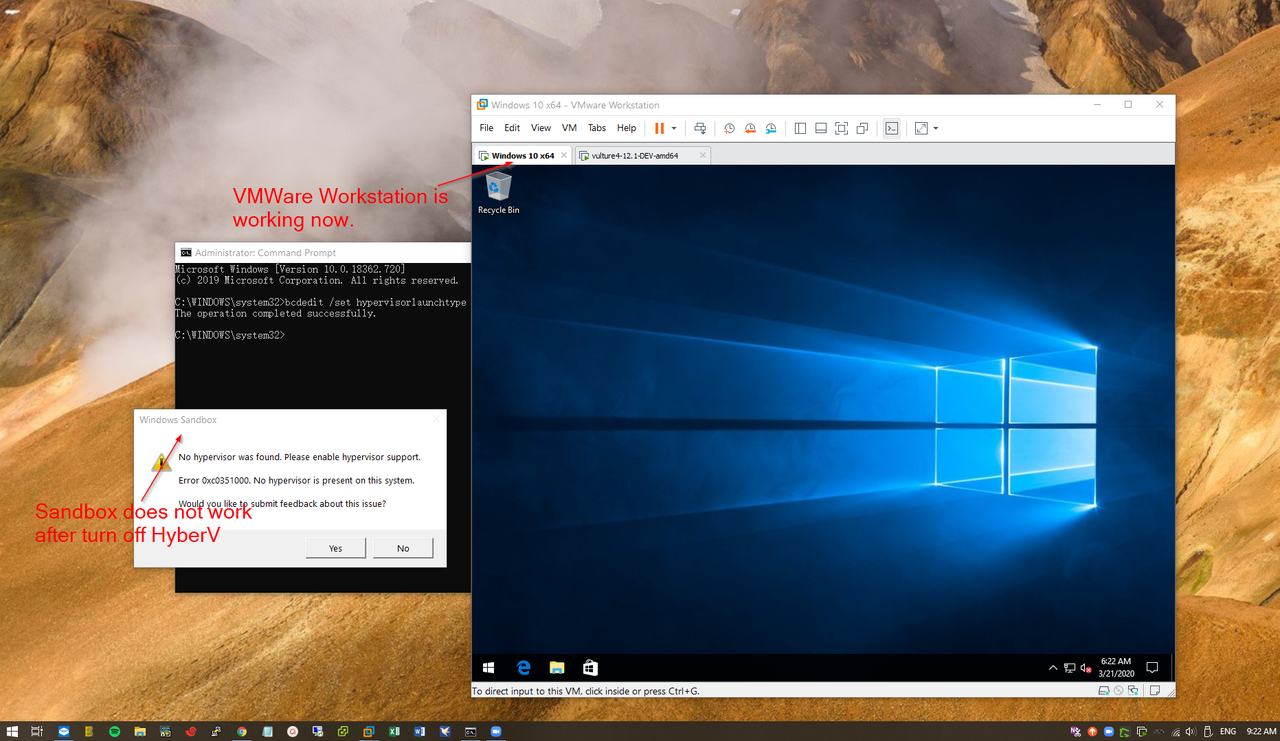Open the View menu in VMware
Viewport: 1280px width, 741px height.
point(541,128)
